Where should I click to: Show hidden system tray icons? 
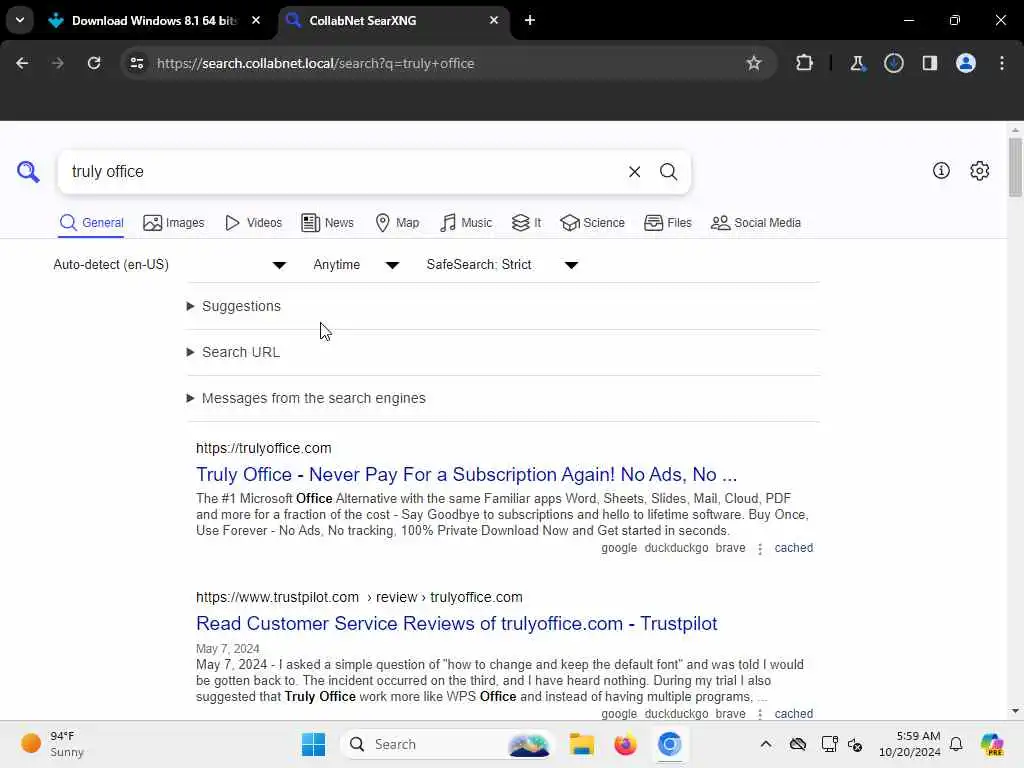coord(766,744)
